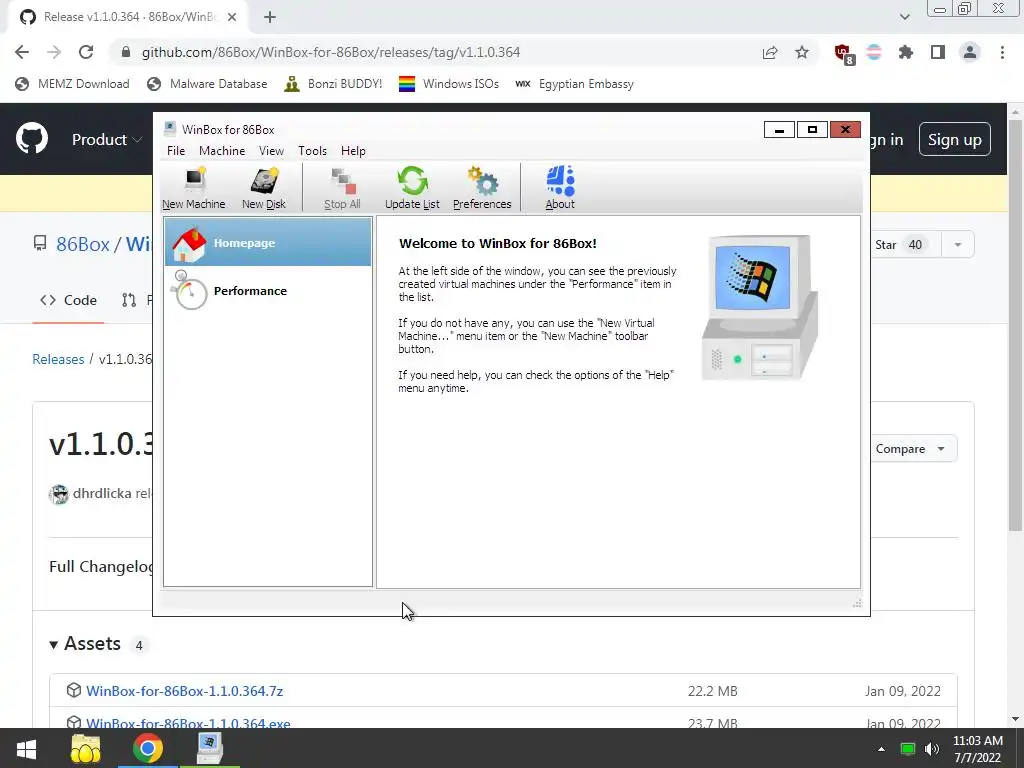Click uBlock Origin extension icon
This screenshot has height=768, width=1024.
click(x=844, y=53)
